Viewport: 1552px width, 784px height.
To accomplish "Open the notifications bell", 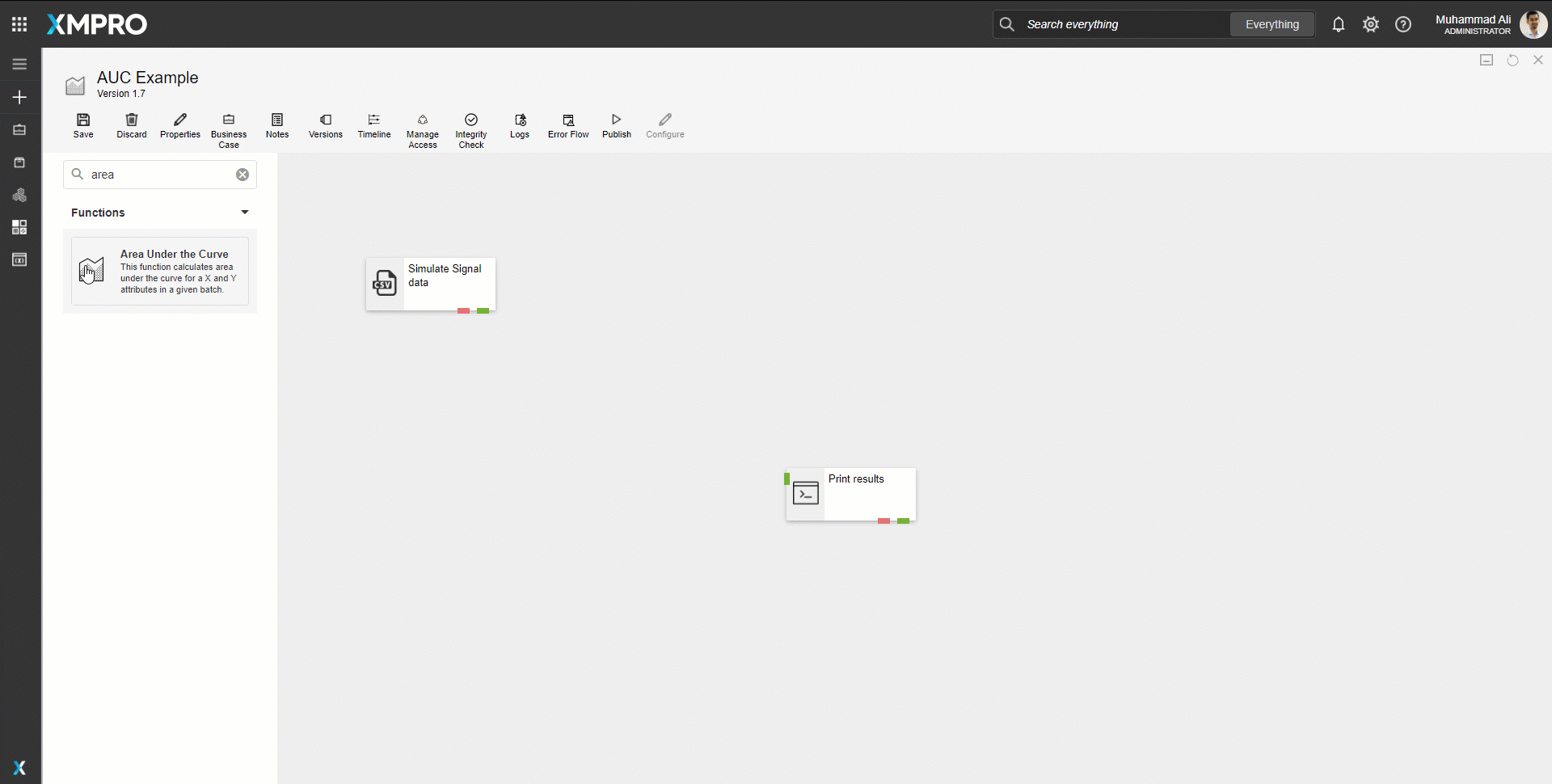I will point(1339,24).
